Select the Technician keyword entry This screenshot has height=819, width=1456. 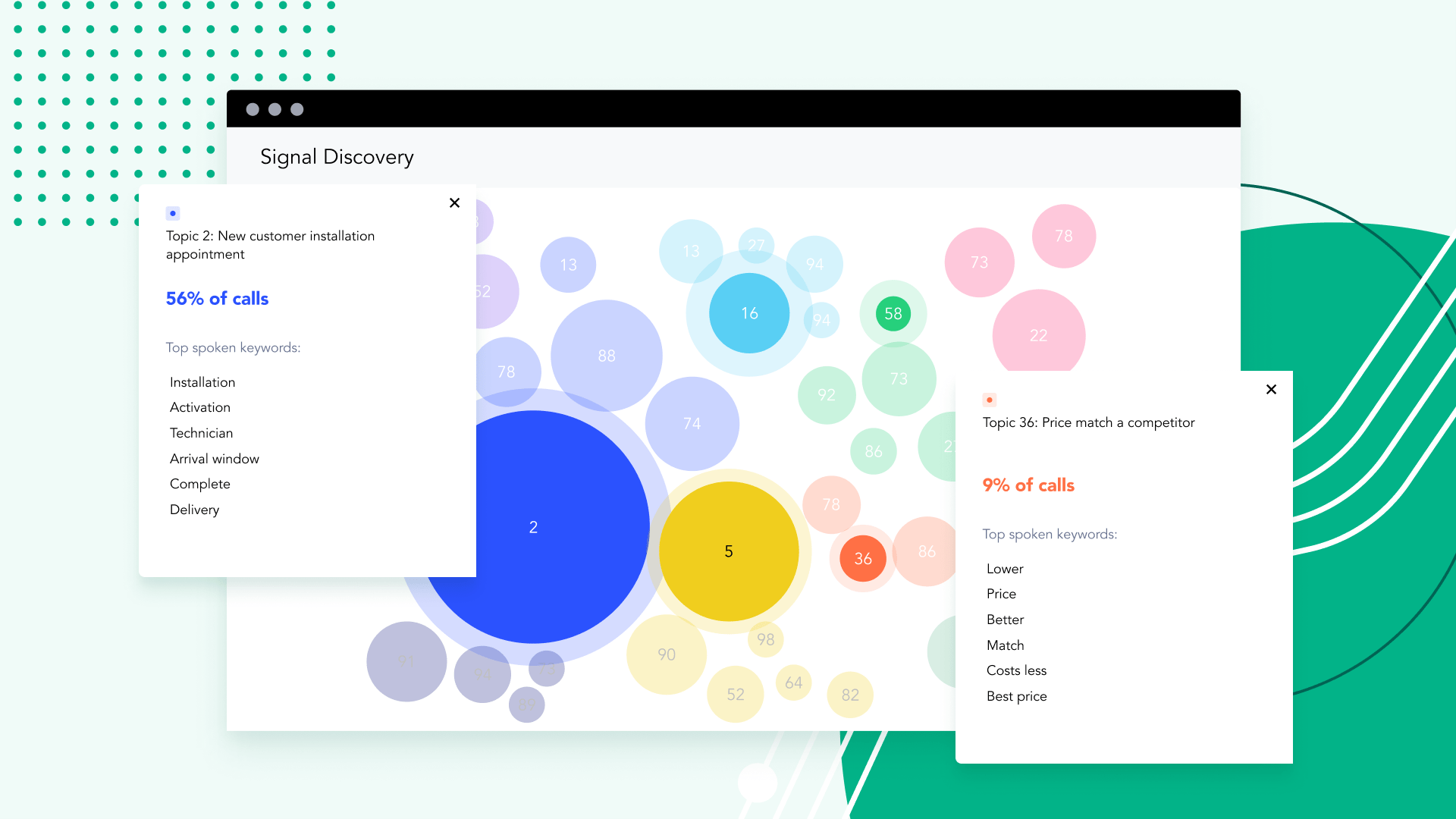click(201, 432)
